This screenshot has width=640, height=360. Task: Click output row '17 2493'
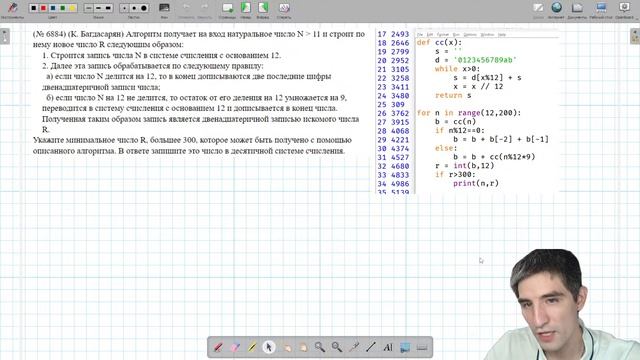393,34
